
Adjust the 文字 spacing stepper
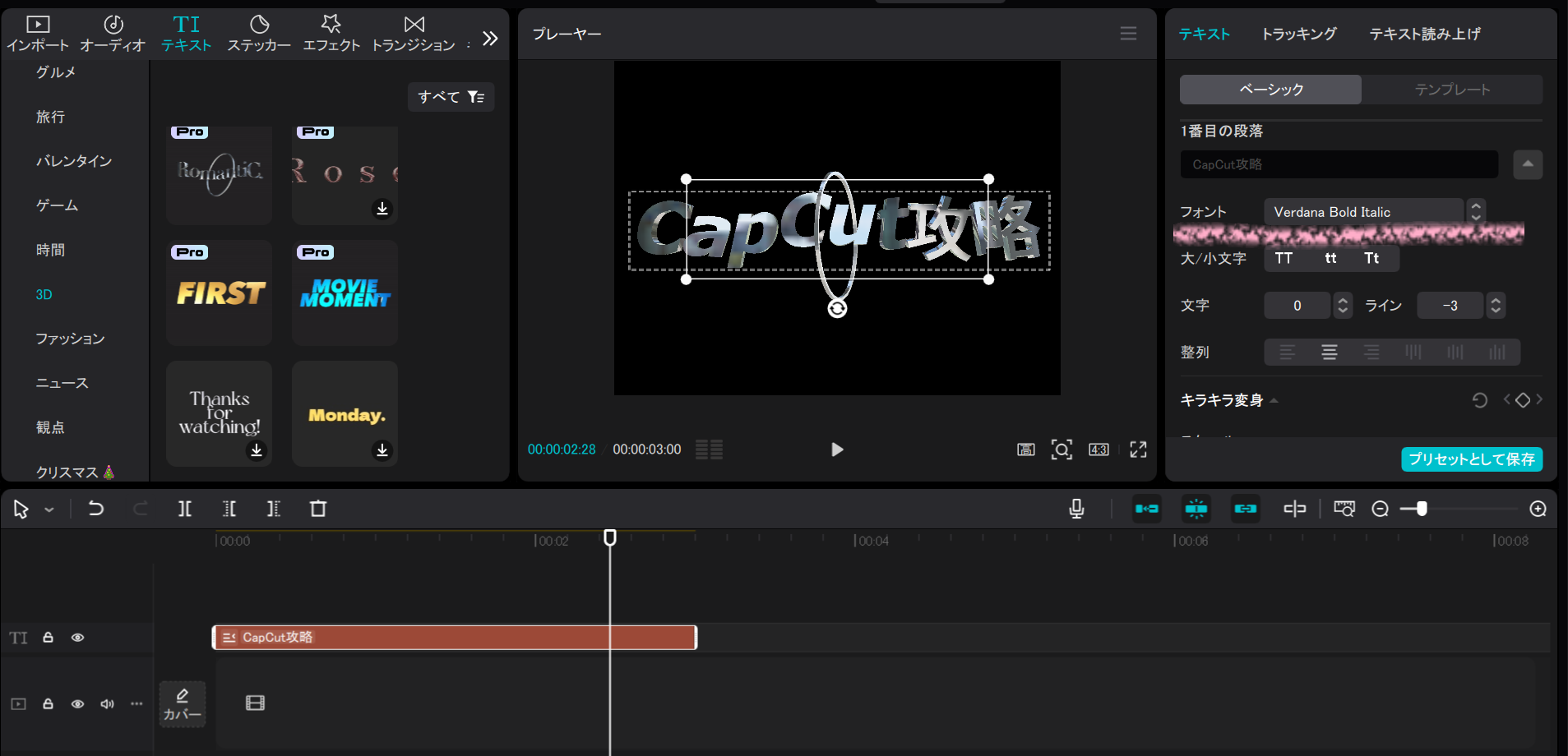tap(1343, 306)
